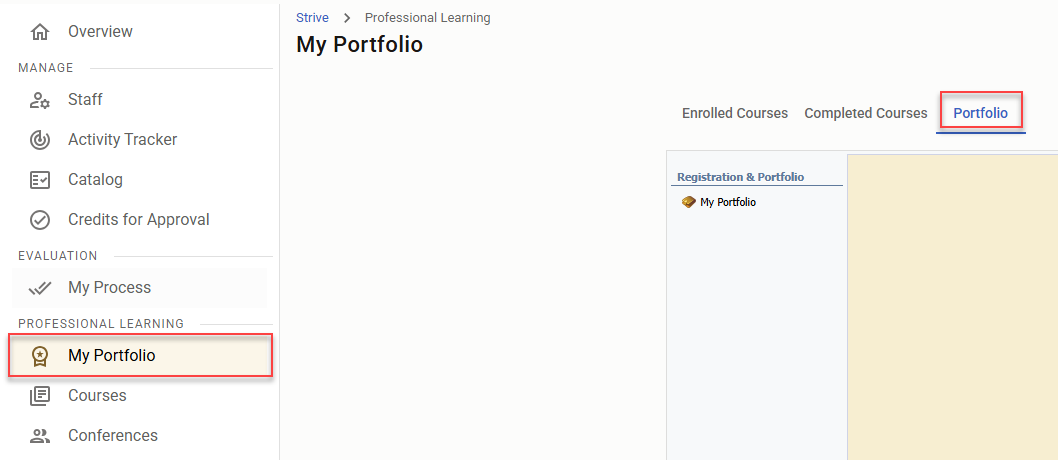The image size is (1058, 460).
Task: Open Credits for Approval from sidebar text
Action: tap(139, 220)
